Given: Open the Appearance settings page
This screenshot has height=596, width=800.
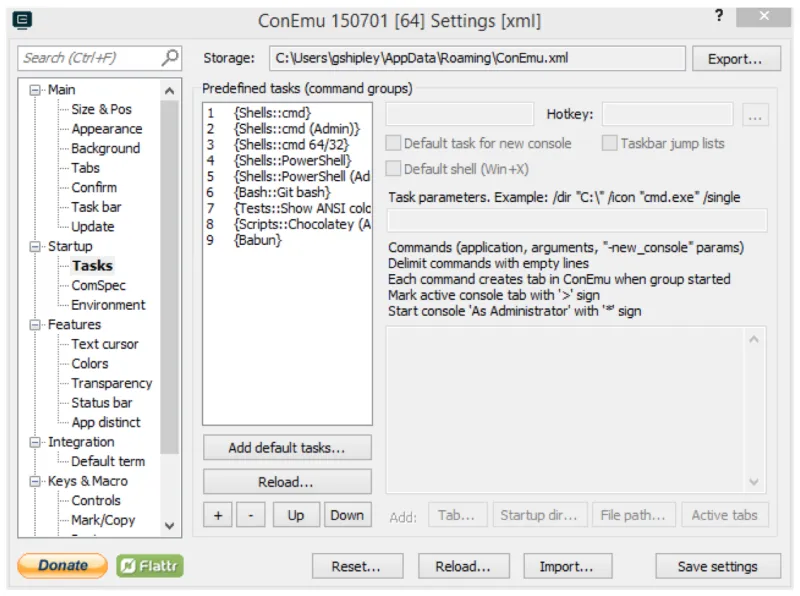Looking at the screenshot, I should coord(106,129).
